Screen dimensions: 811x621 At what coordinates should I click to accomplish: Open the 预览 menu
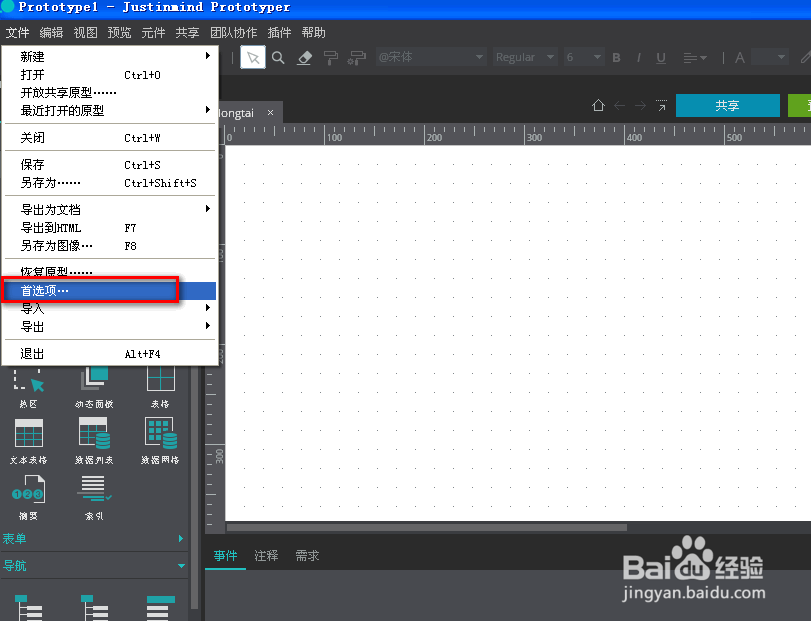pos(119,33)
